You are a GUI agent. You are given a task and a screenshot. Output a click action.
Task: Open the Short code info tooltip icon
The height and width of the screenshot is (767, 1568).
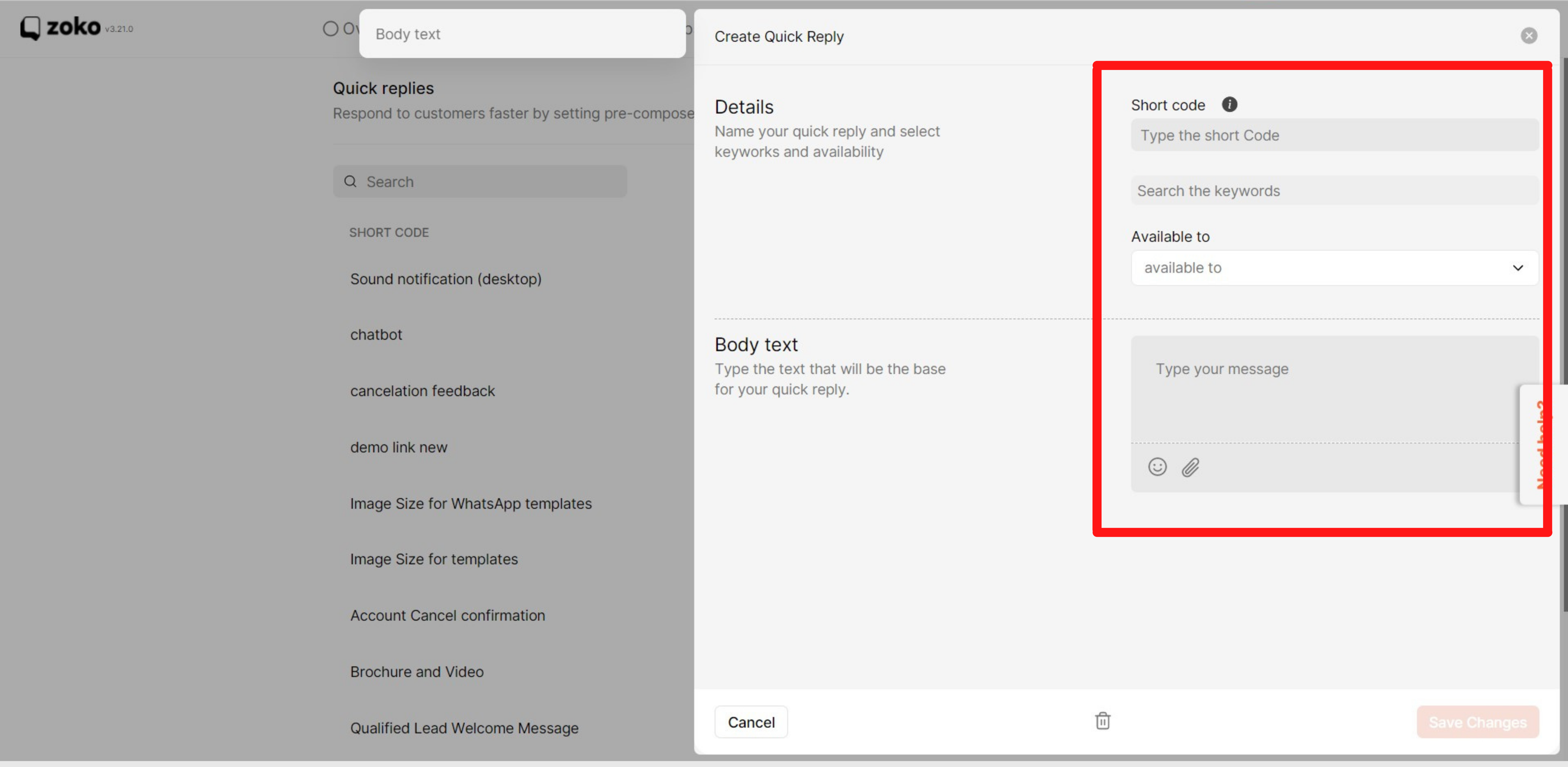1229,104
